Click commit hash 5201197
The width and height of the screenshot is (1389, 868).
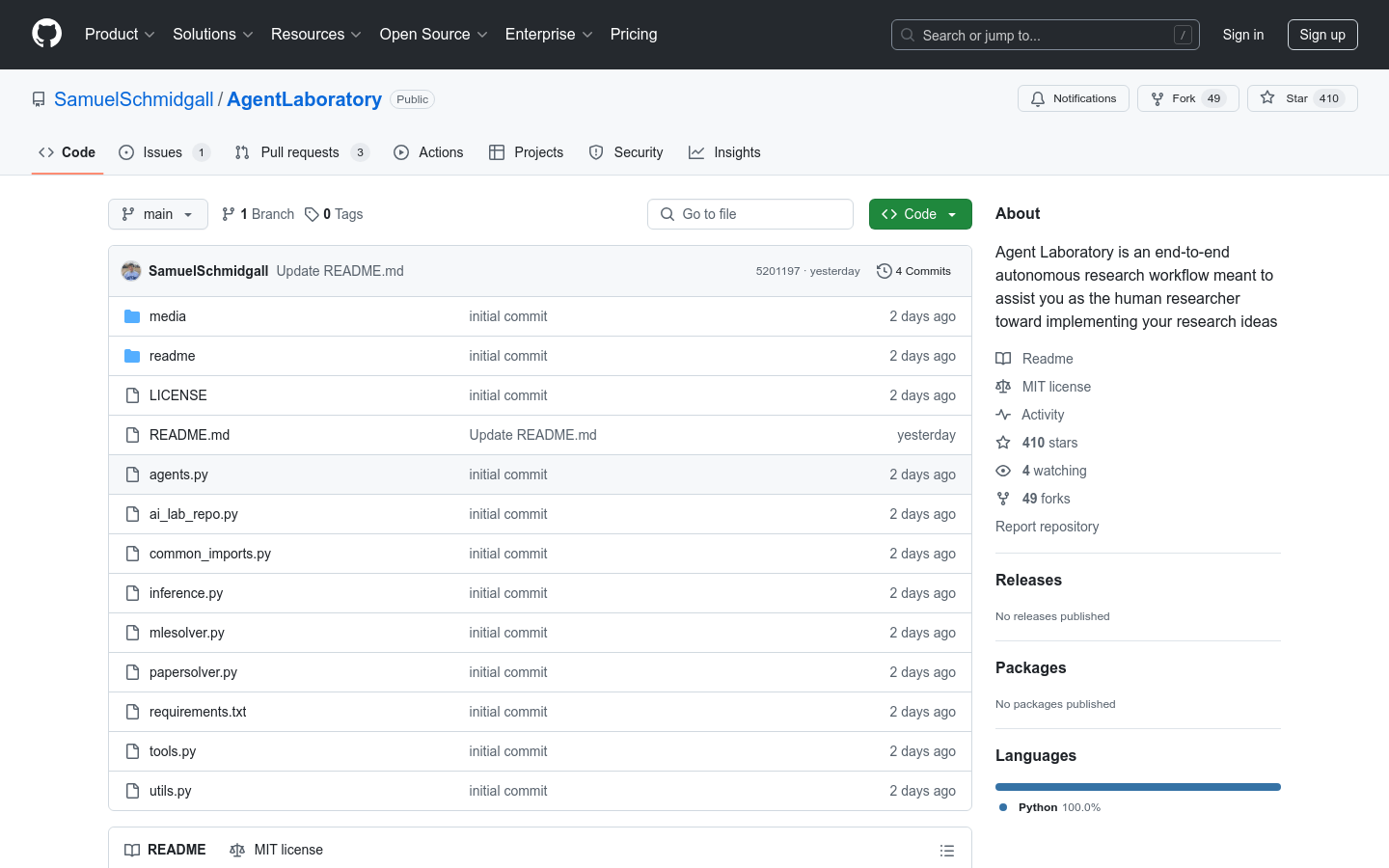(x=777, y=271)
